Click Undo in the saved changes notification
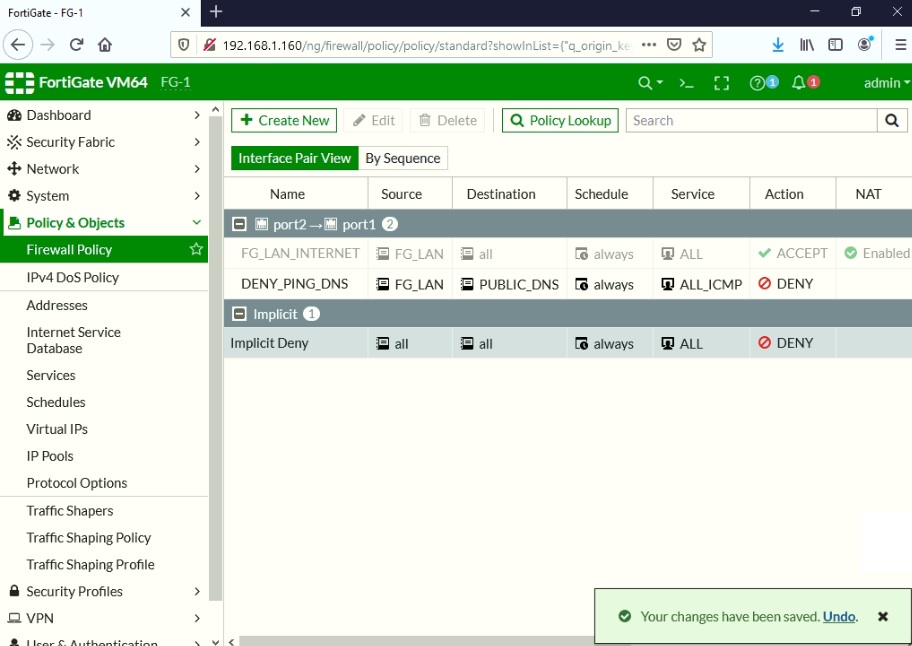The image size is (912, 646). 839,617
